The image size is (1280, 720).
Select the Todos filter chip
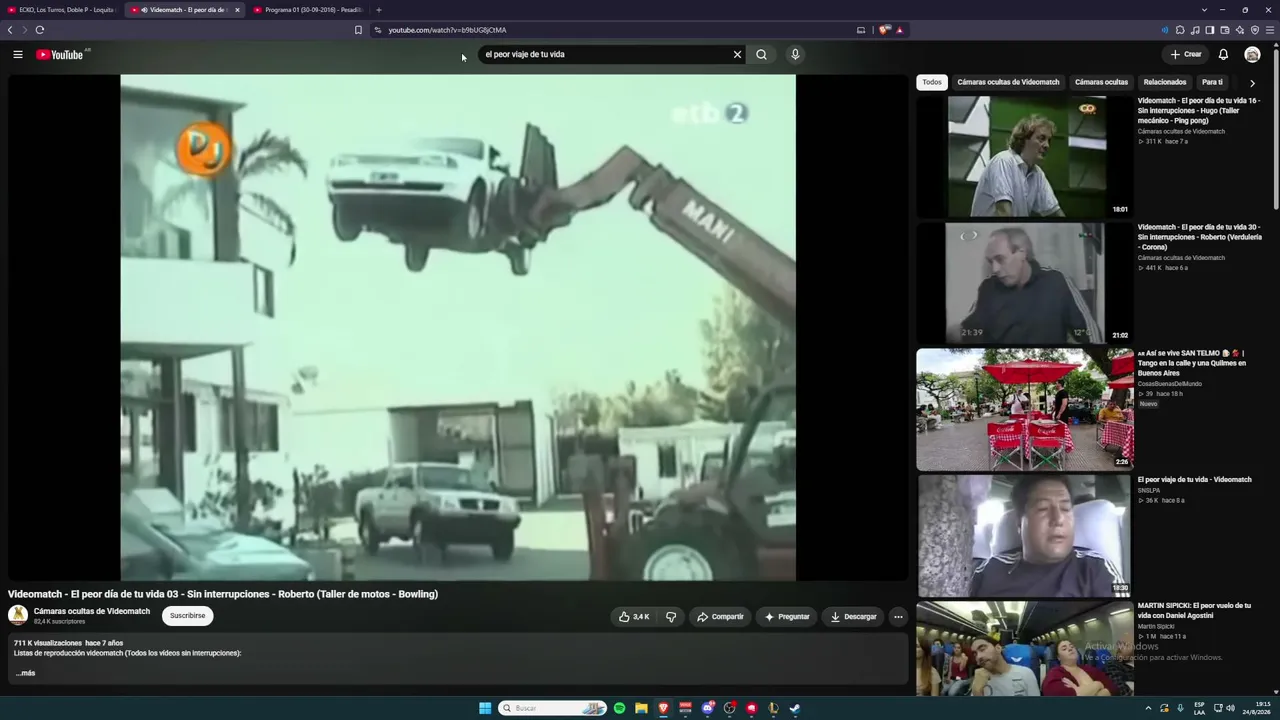pyautogui.click(x=932, y=82)
